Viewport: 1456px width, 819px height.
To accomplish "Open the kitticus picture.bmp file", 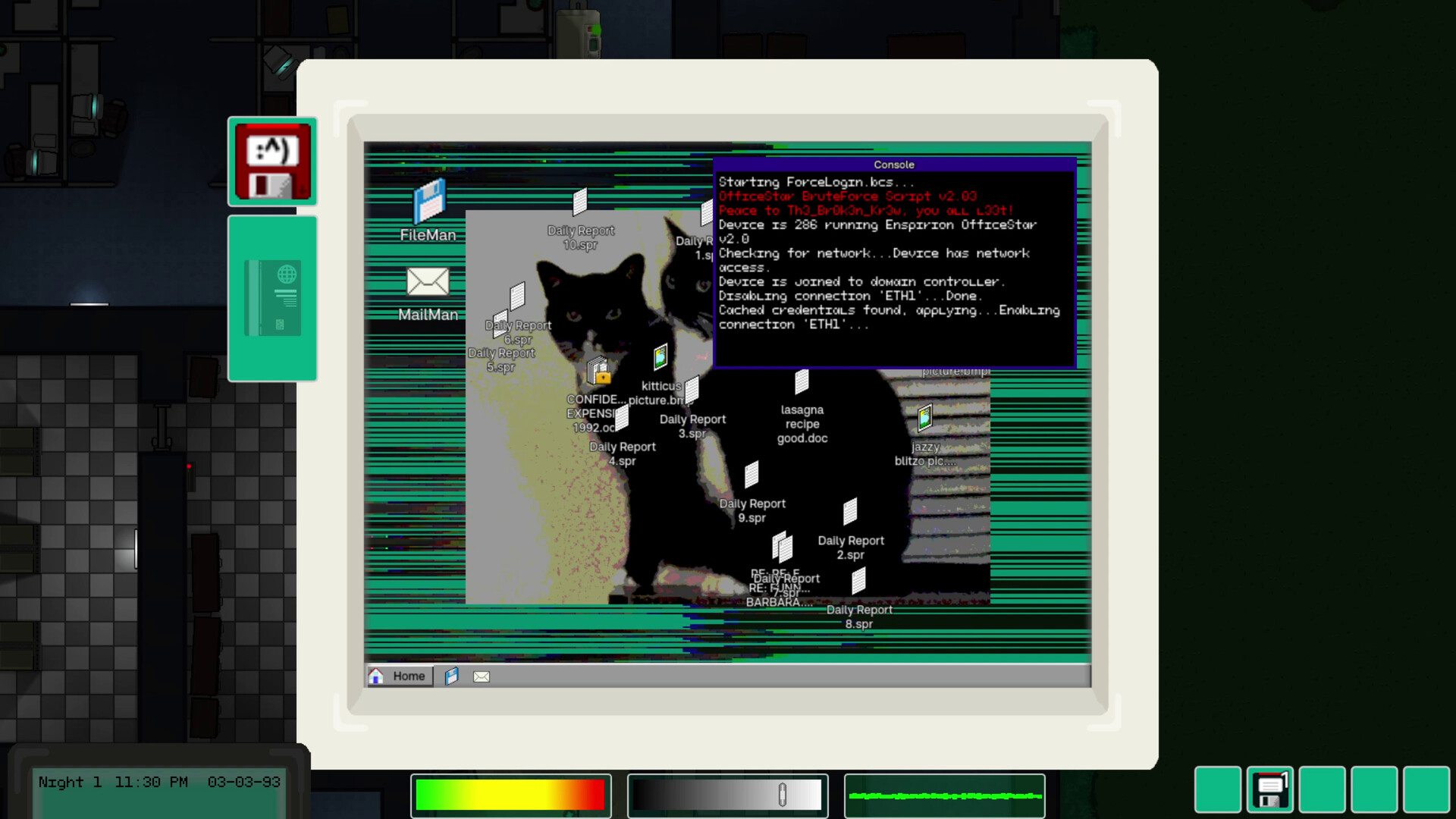I will pyautogui.click(x=659, y=356).
